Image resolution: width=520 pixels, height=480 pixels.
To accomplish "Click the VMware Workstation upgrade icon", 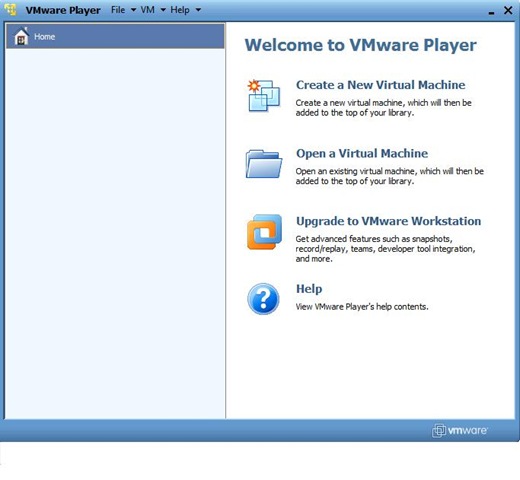I will pos(264,232).
